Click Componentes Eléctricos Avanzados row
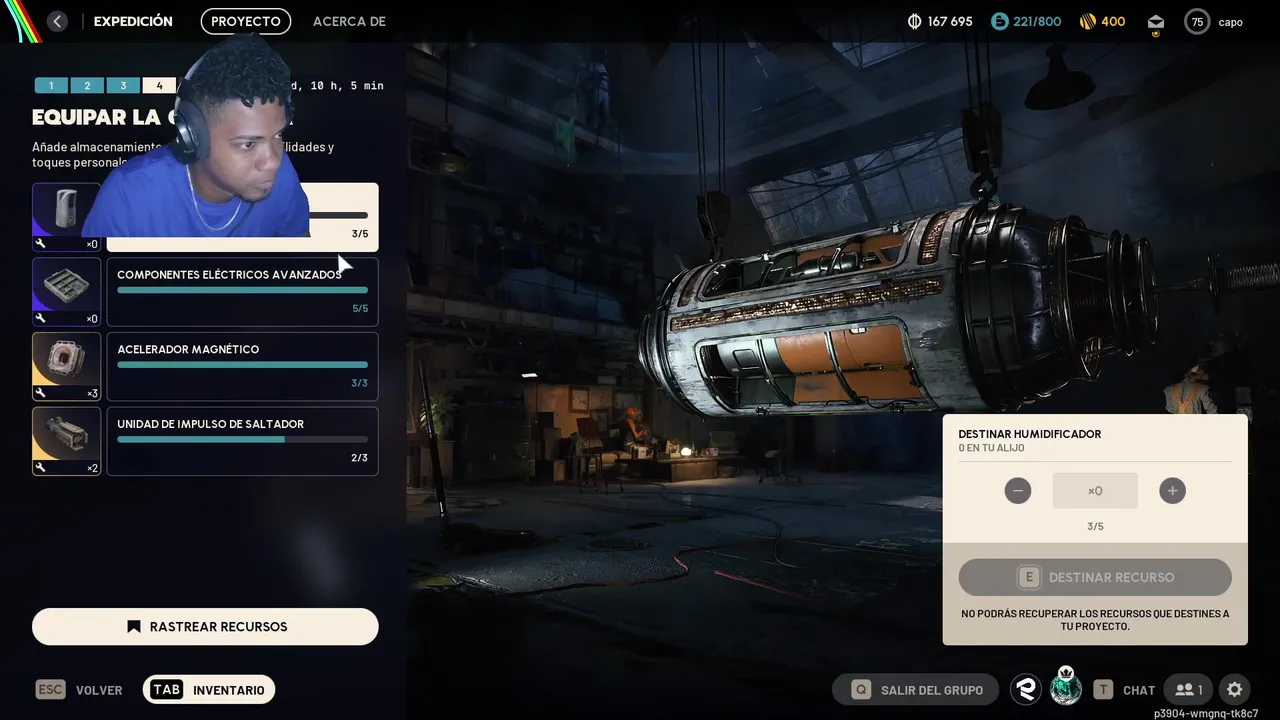The image size is (1280, 720). point(243,292)
